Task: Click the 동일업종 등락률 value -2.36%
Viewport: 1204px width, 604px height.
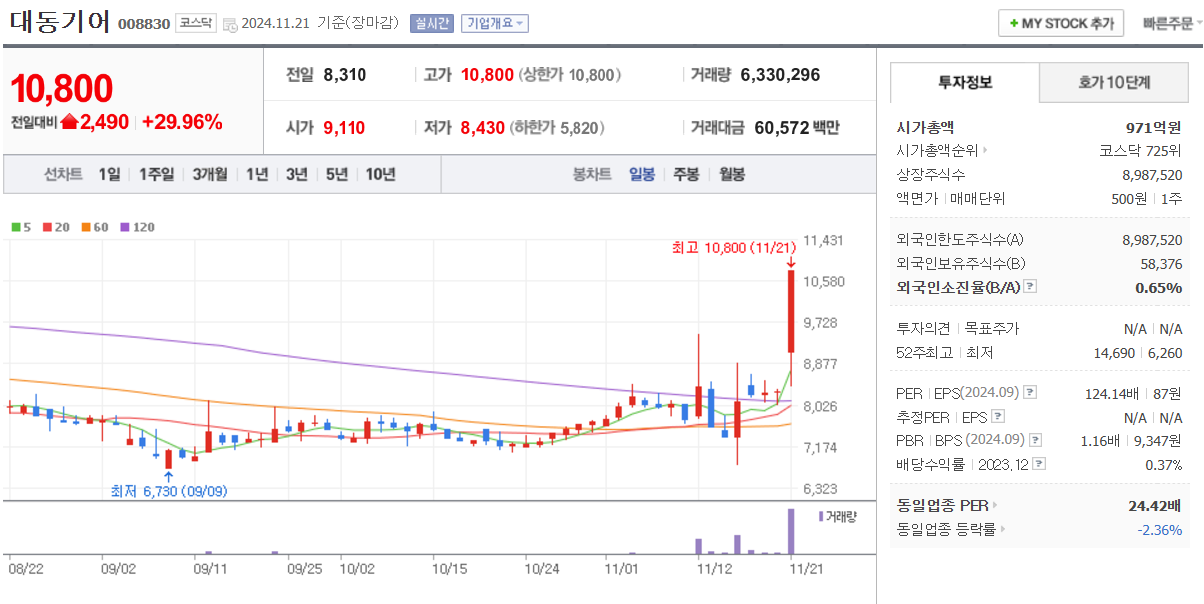Action: [1160, 529]
